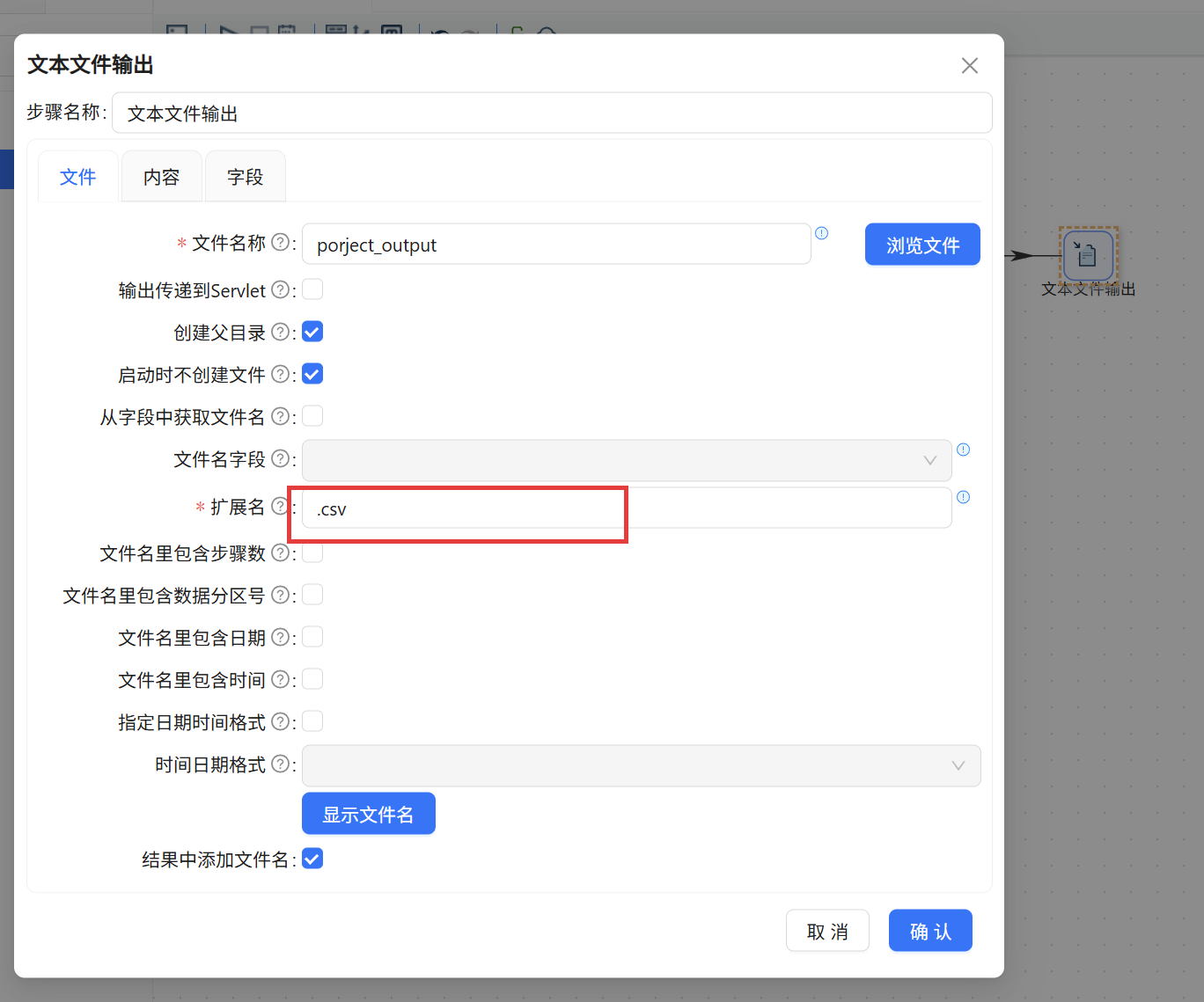Enable 指定日期时间格式 checkbox
Screen dimensions: 1204x1002
(312, 721)
